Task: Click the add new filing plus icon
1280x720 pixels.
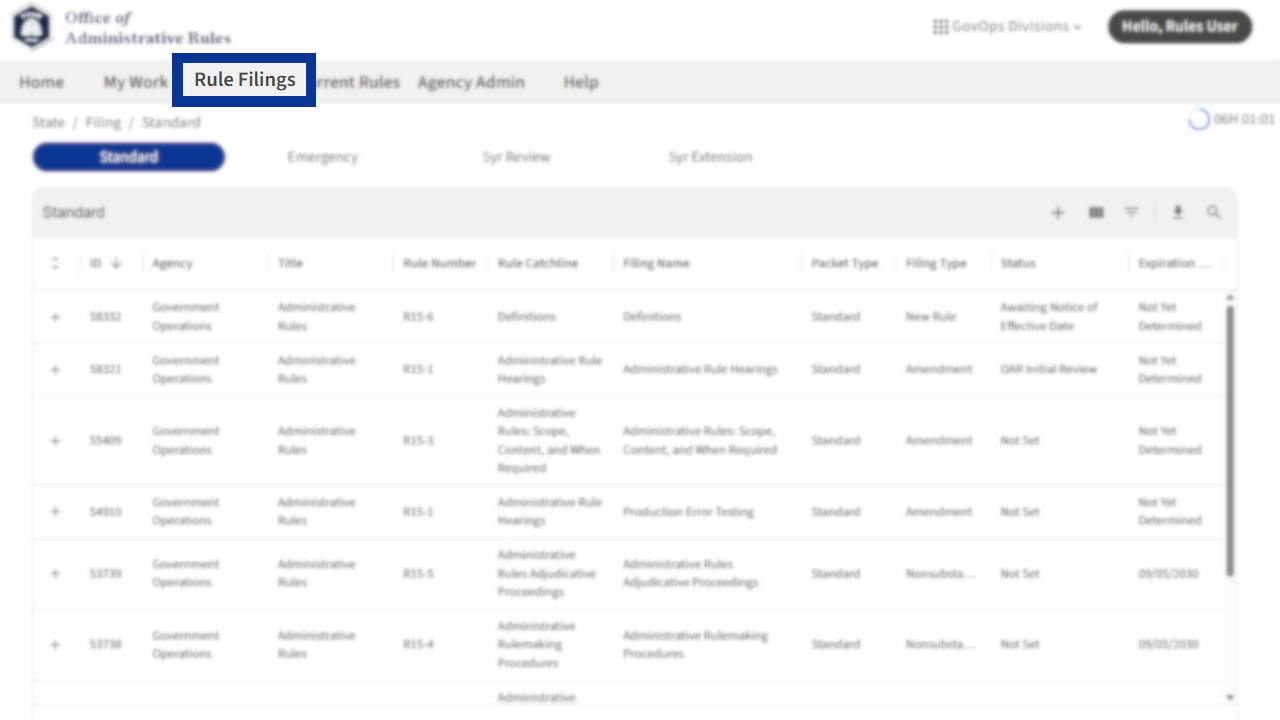Action: tap(1058, 212)
